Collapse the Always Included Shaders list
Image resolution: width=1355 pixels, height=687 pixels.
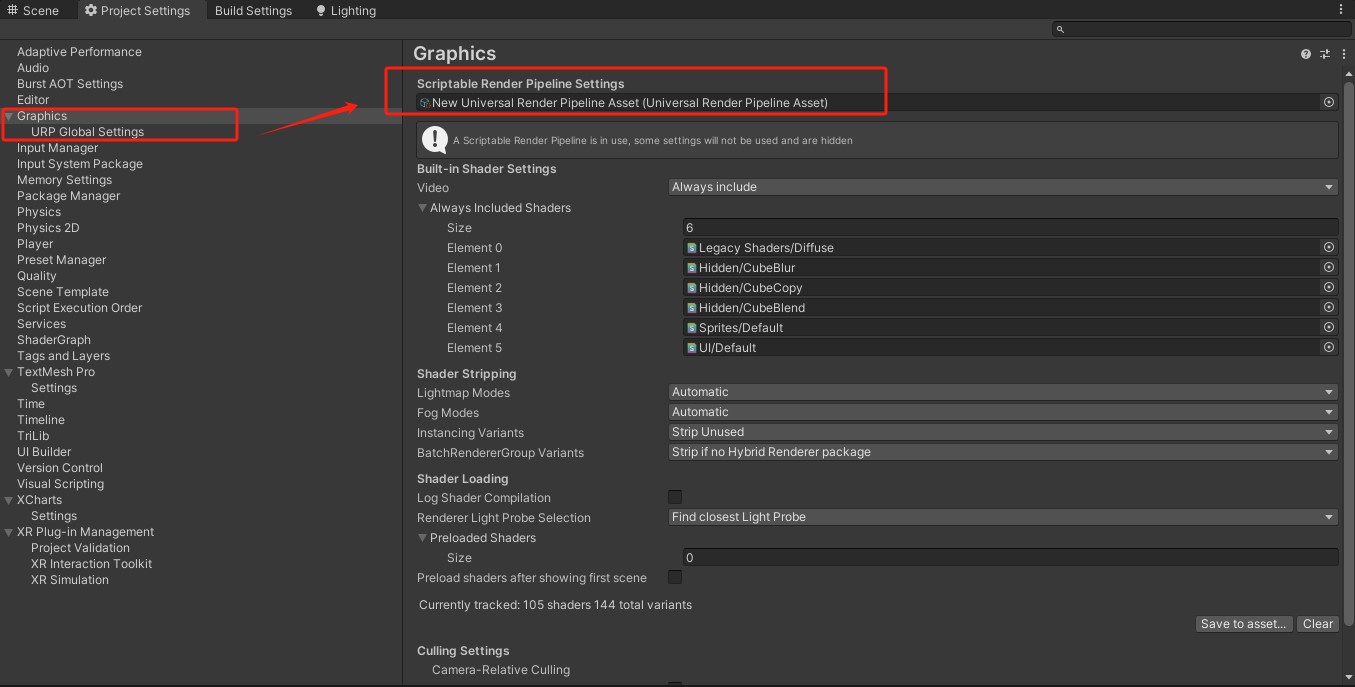click(423, 208)
